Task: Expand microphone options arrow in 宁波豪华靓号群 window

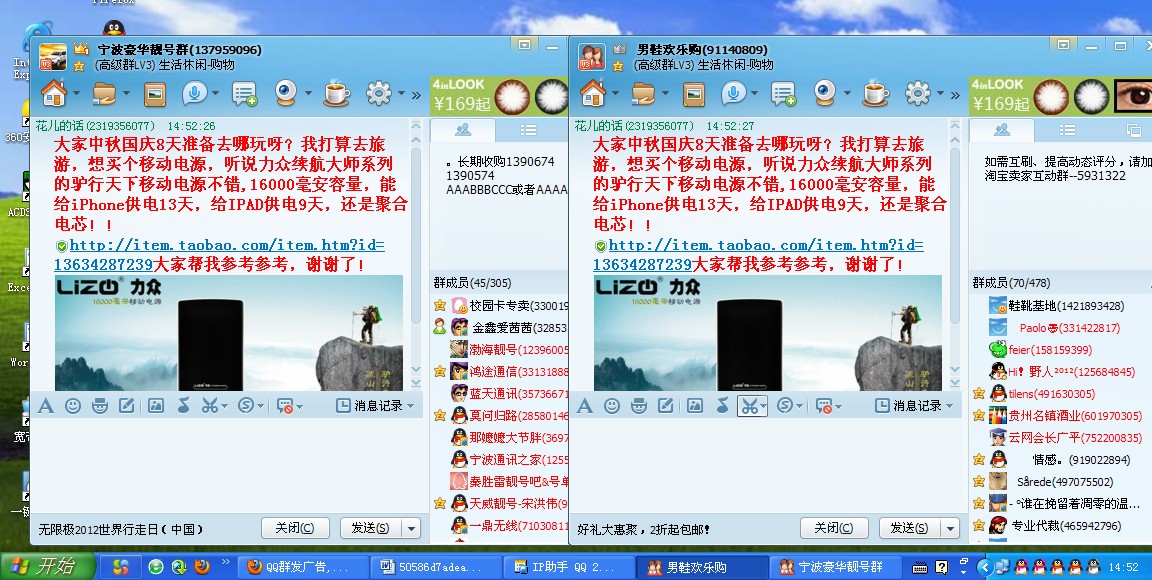Action: click(x=215, y=94)
